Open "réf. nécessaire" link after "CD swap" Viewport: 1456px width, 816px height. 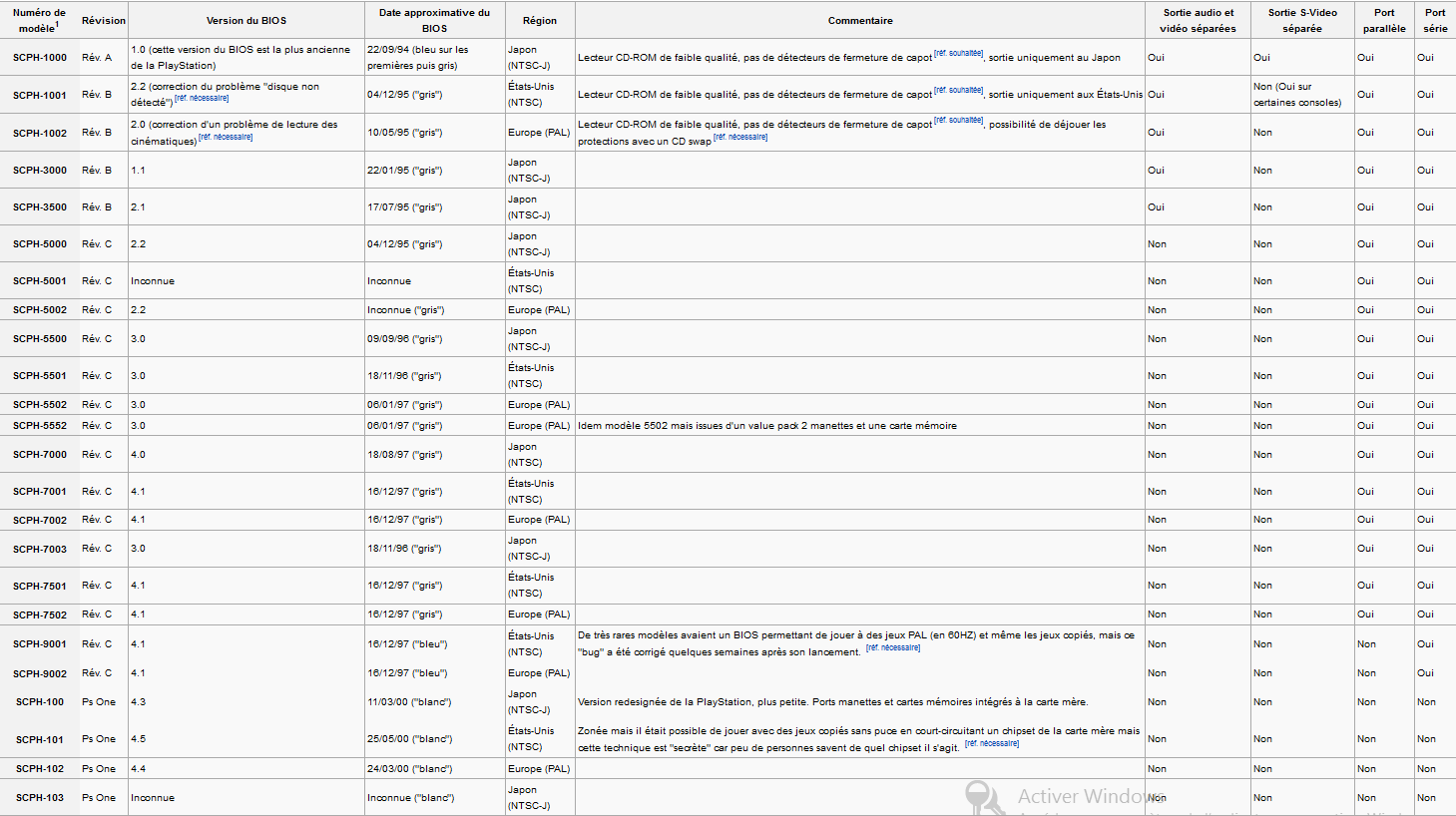pos(740,137)
